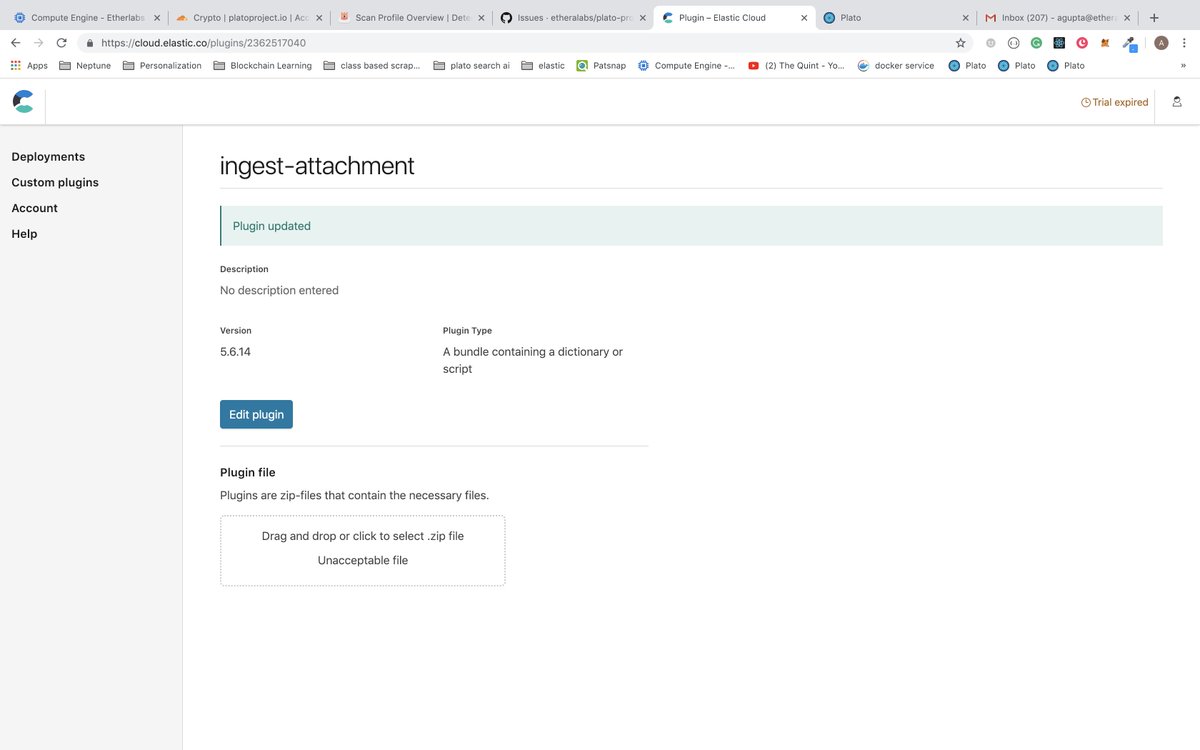Open the Compute Engine bookmark
This screenshot has height=750, width=1200.
point(686,65)
